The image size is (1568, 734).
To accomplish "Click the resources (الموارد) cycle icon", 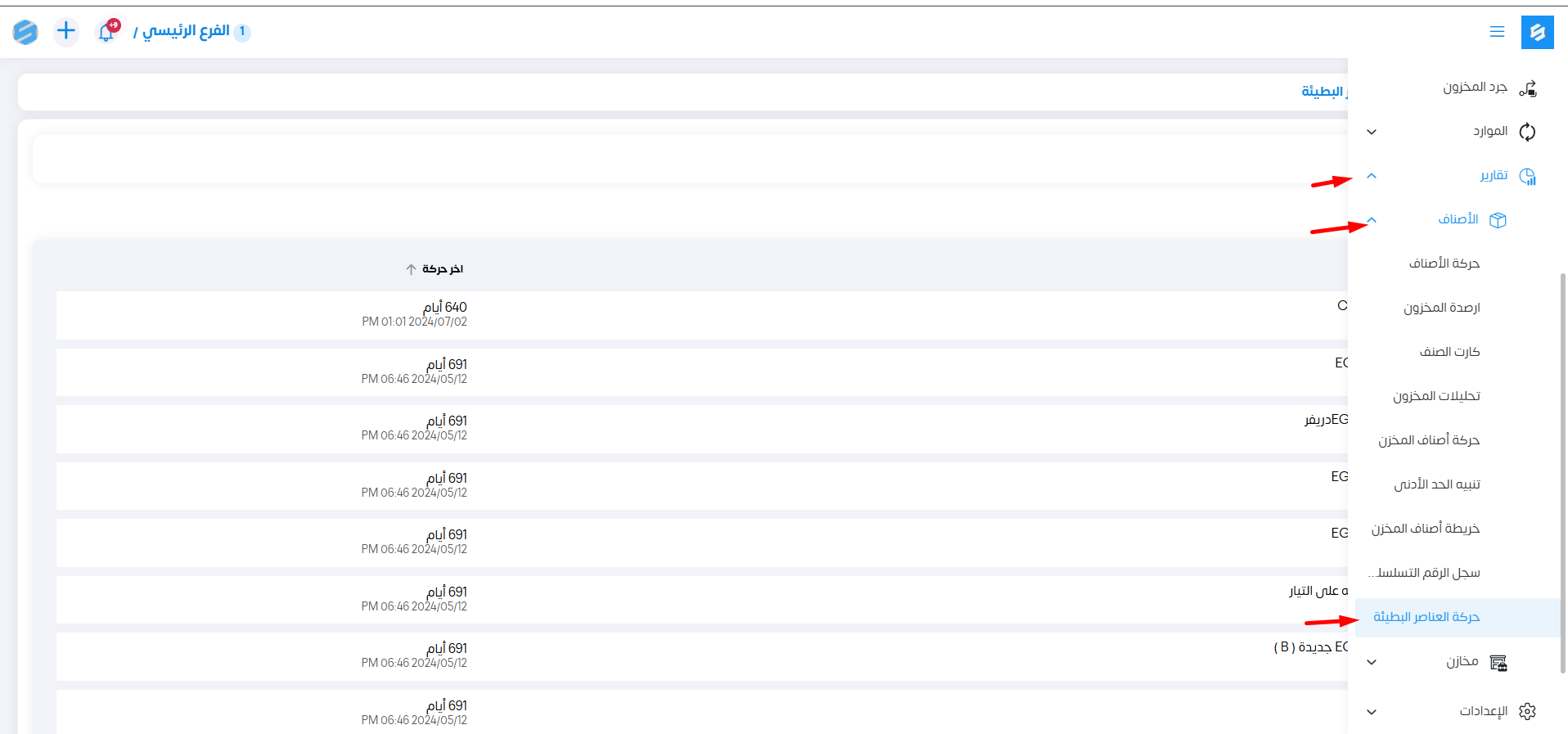I will [1527, 132].
